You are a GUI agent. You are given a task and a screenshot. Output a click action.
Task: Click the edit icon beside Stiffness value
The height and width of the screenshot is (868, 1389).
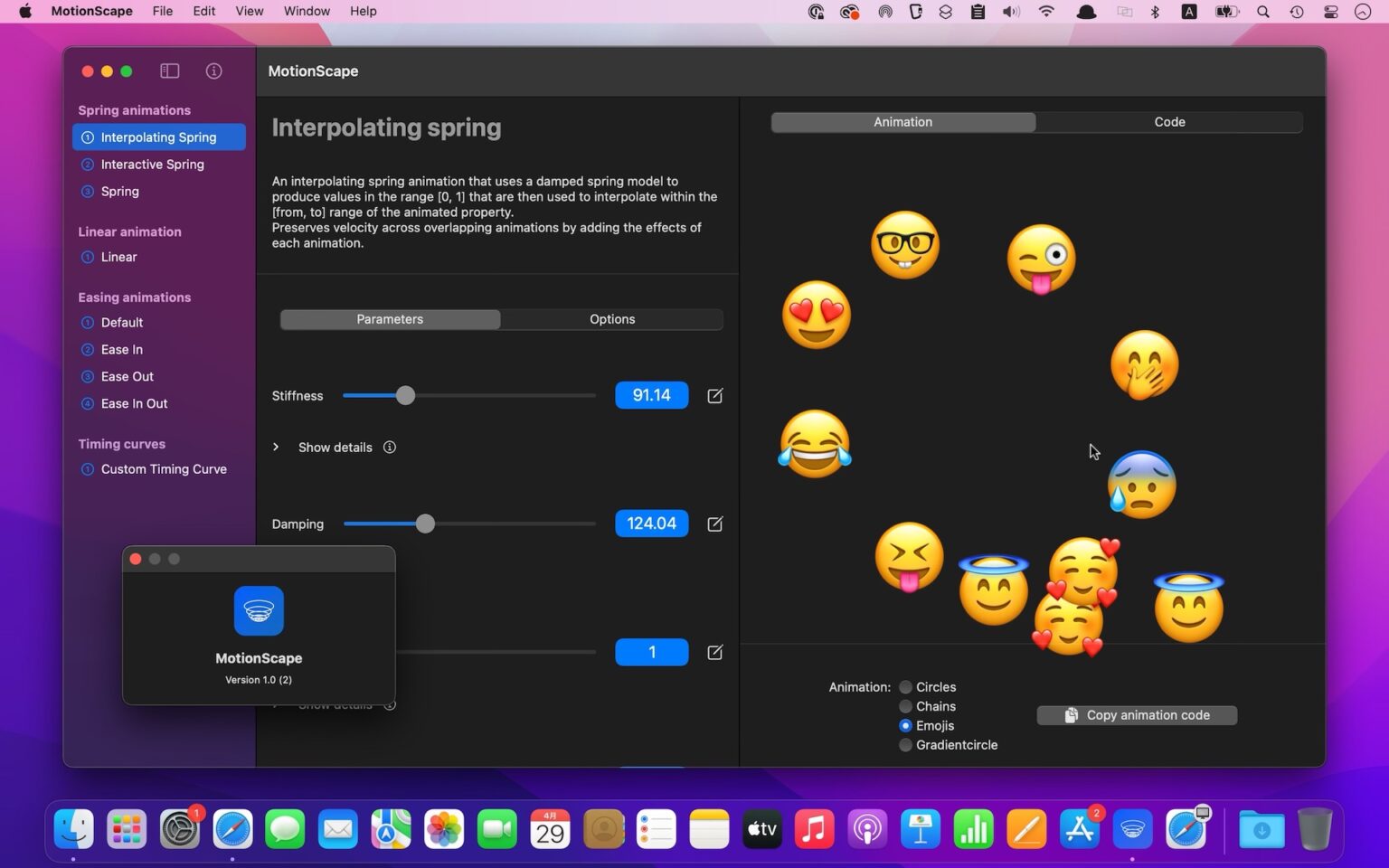click(x=714, y=396)
